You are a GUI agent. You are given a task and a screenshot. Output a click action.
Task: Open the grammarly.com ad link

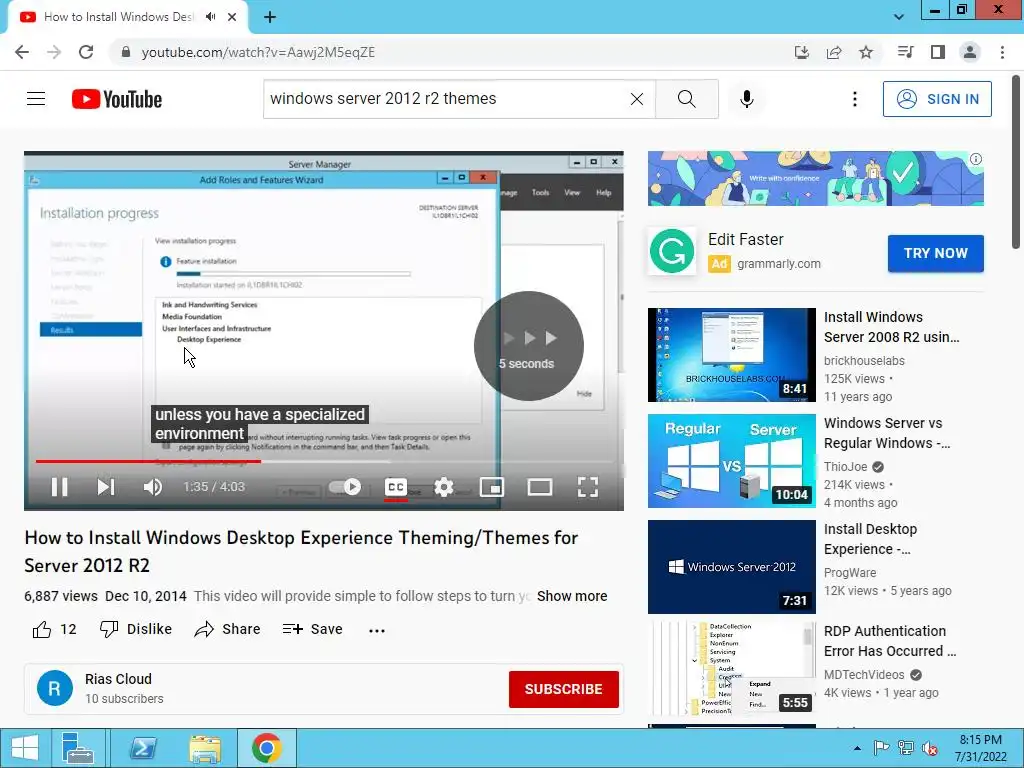pos(778,264)
